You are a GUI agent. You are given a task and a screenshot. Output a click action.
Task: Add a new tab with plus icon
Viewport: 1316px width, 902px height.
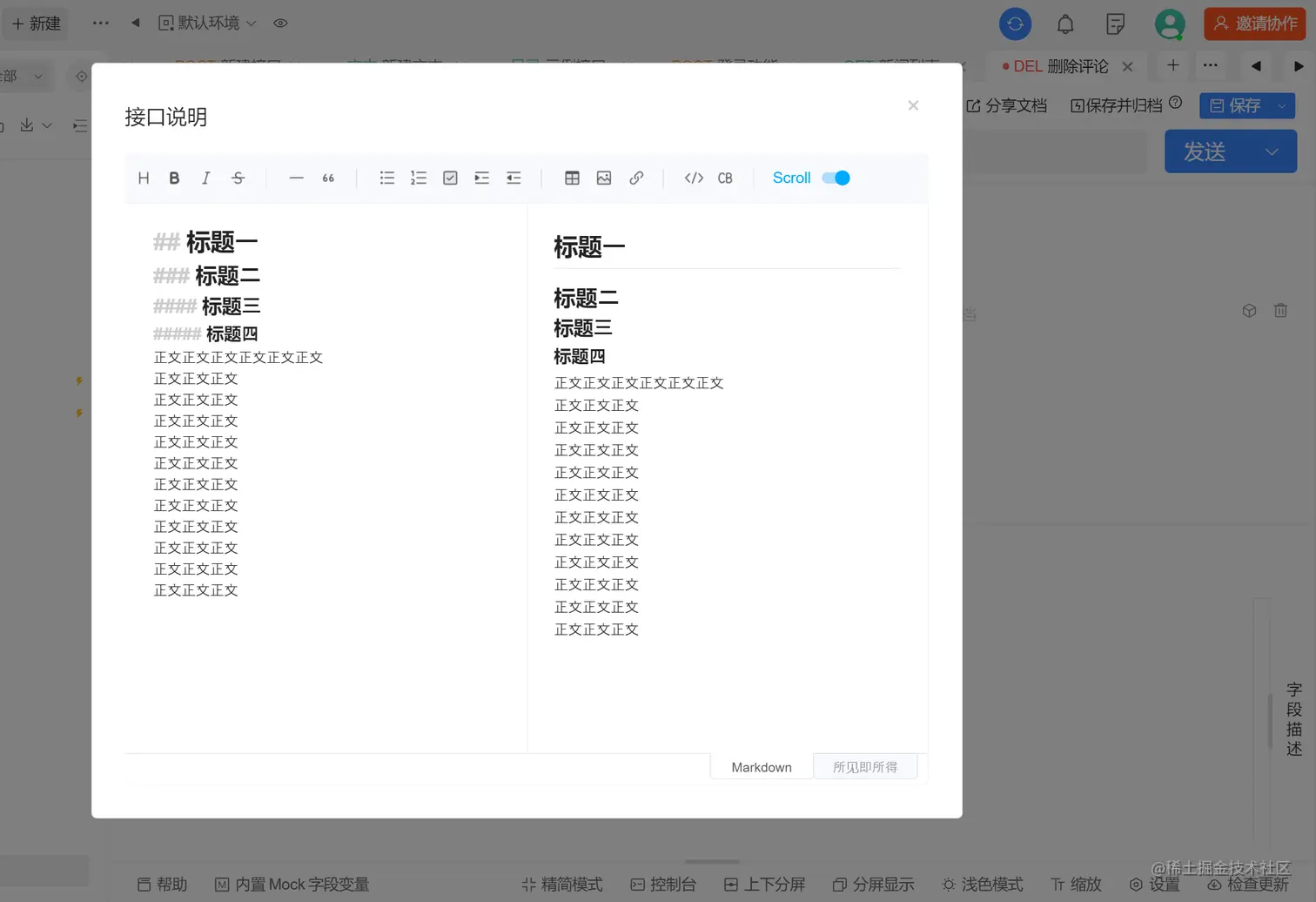1172,65
